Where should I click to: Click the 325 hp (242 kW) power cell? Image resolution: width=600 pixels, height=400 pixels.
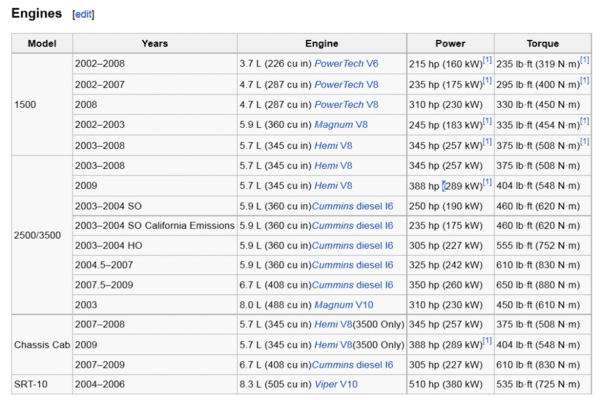(x=450, y=265)
